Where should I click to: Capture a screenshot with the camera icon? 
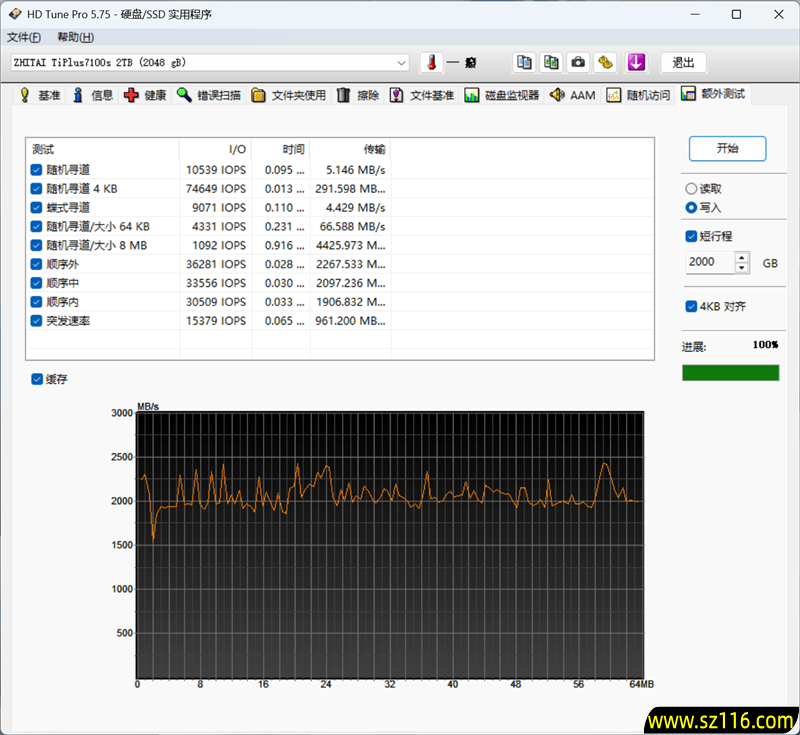[578, 62]
